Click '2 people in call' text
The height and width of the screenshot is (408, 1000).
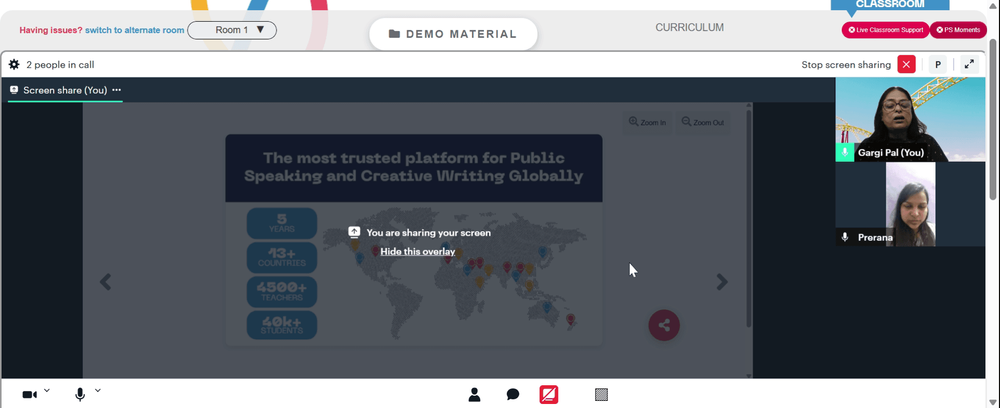pos(61,64)
